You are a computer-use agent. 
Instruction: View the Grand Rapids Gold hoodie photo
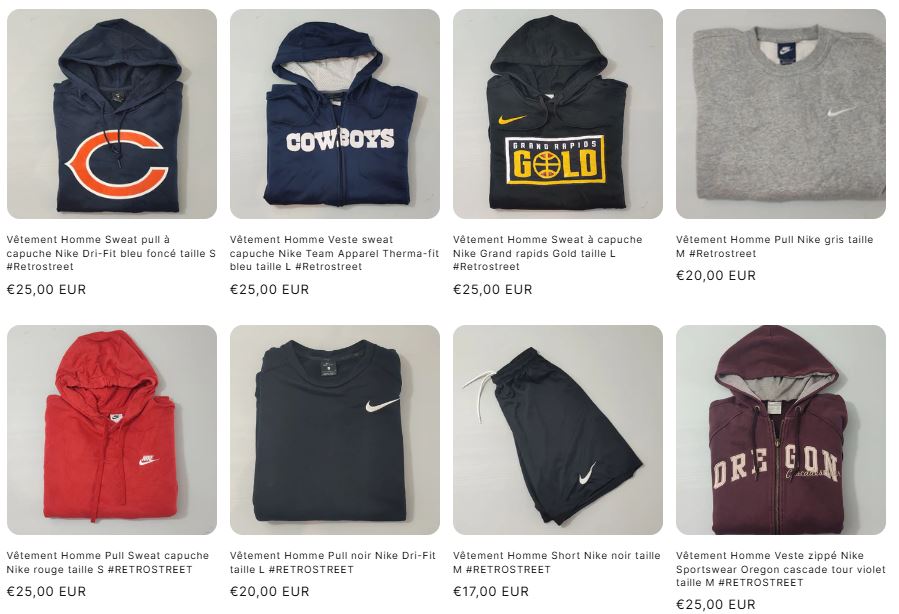pyautogui.click(x=558, y=114)
